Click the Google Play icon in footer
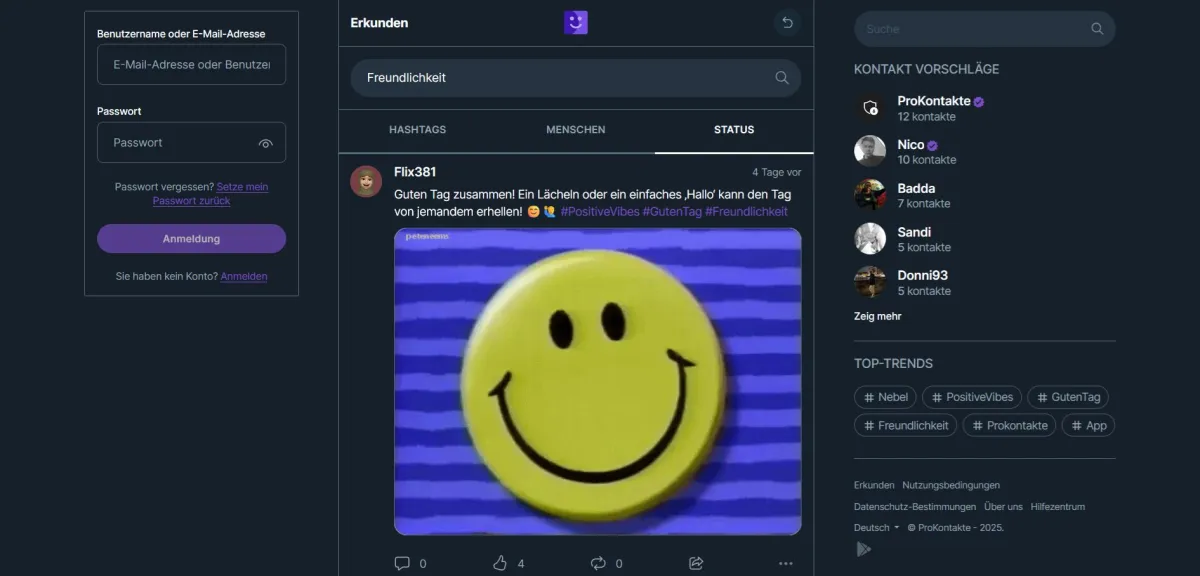The image size is (1200, 576). tap(864, 549)
